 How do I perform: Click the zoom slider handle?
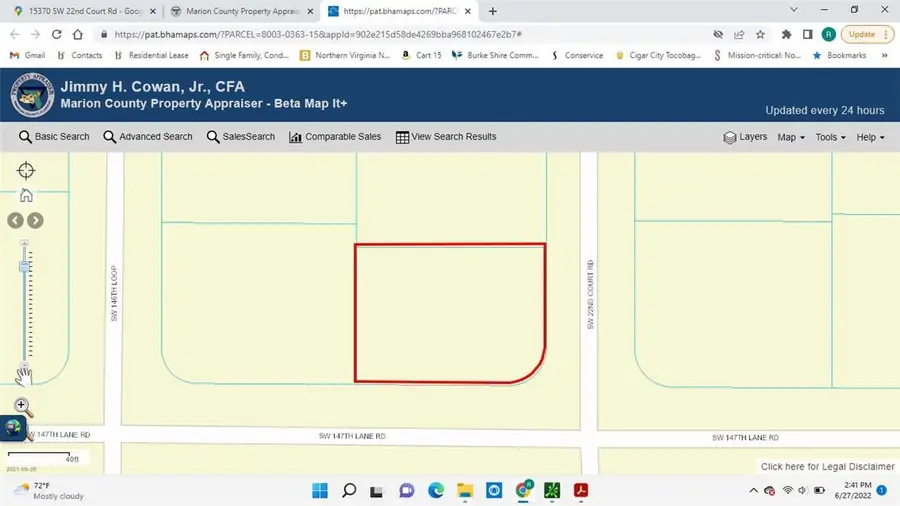(x=25, y=267)
